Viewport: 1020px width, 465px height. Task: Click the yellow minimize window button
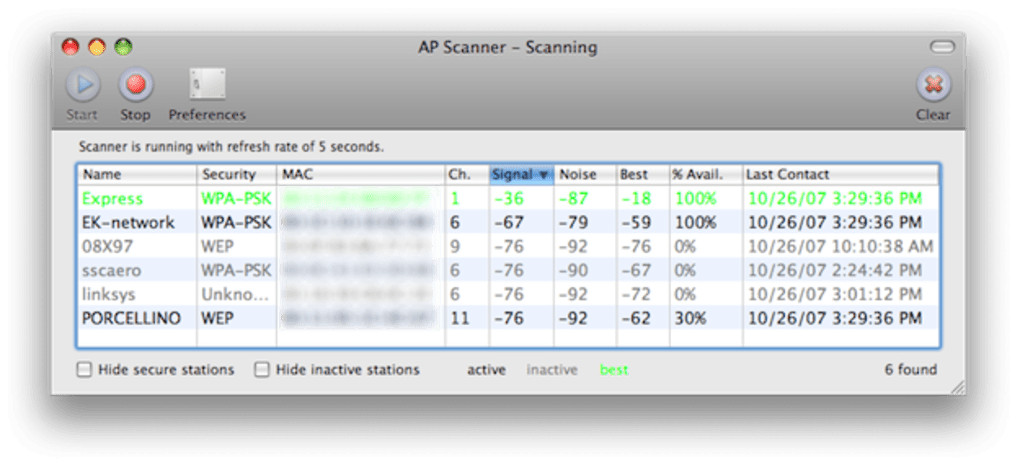pyautogui.click(x=97, y=47)
